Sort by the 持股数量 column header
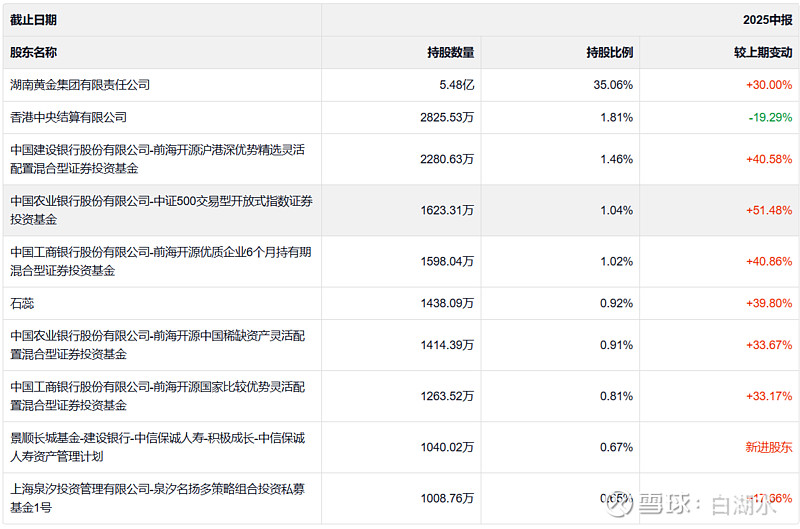 click(x=450, y=52)
